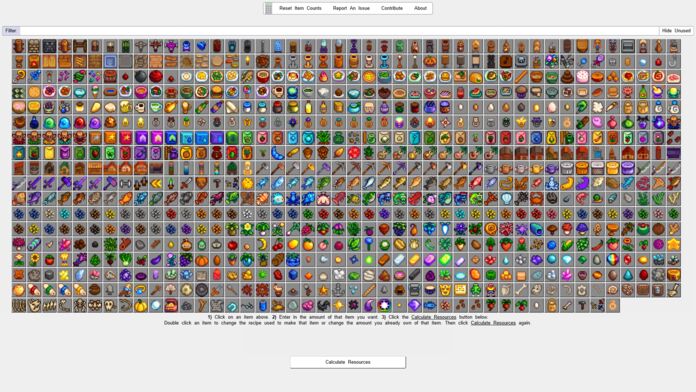Select the white Bone item
Image resolution: width=696 pixels, height=392 pixels.
[x=521, y=290]
